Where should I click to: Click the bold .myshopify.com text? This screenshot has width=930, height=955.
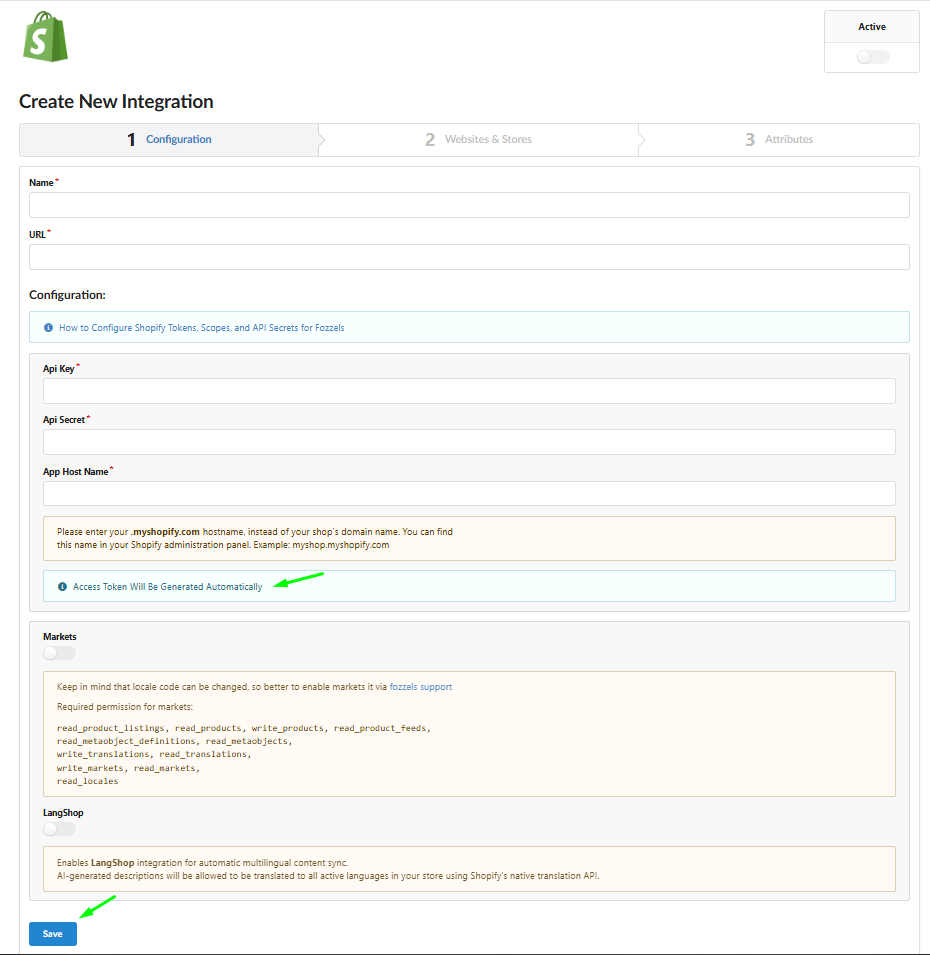pos(165,532)
